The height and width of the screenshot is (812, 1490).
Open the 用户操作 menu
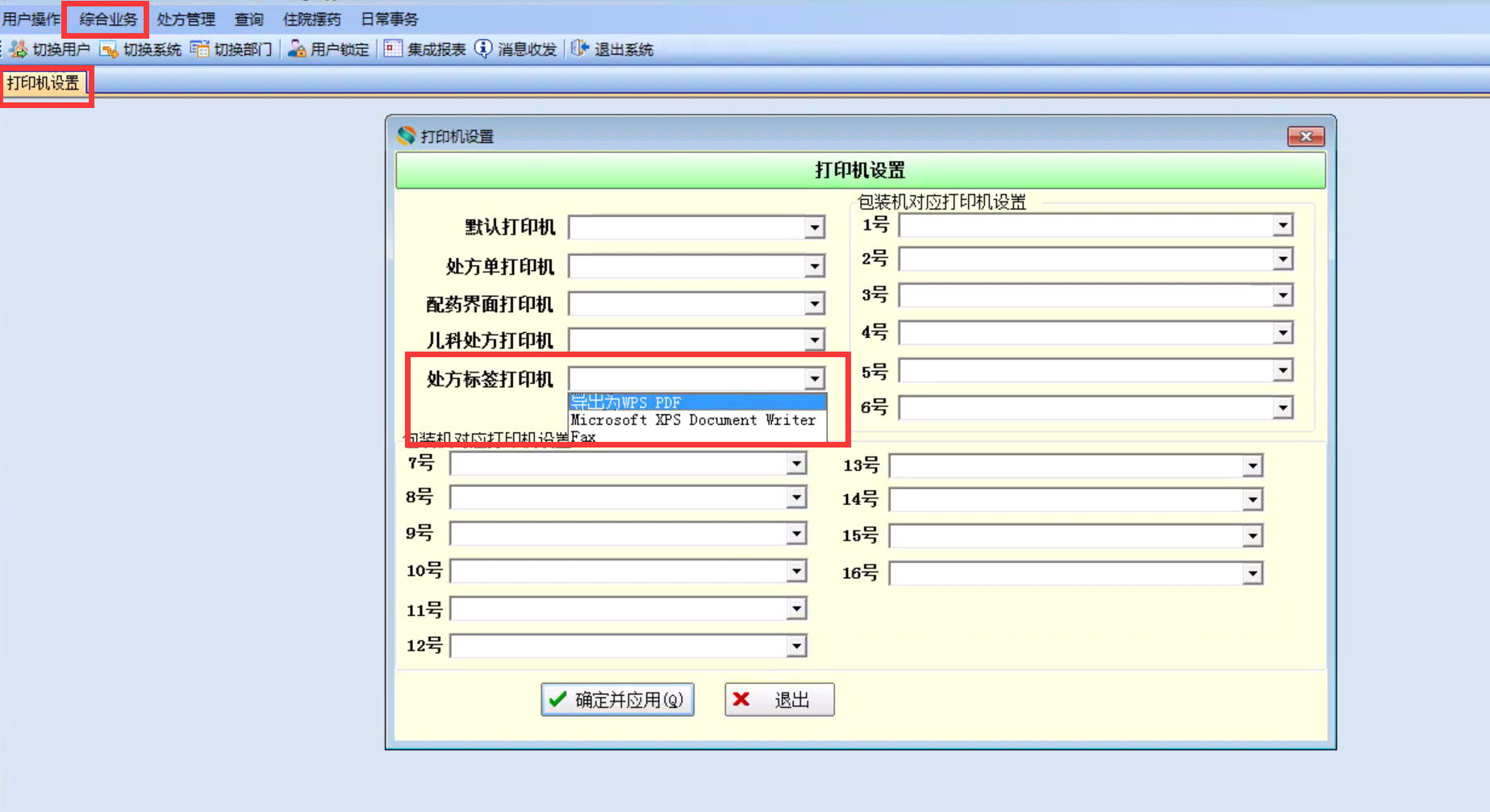31,19
